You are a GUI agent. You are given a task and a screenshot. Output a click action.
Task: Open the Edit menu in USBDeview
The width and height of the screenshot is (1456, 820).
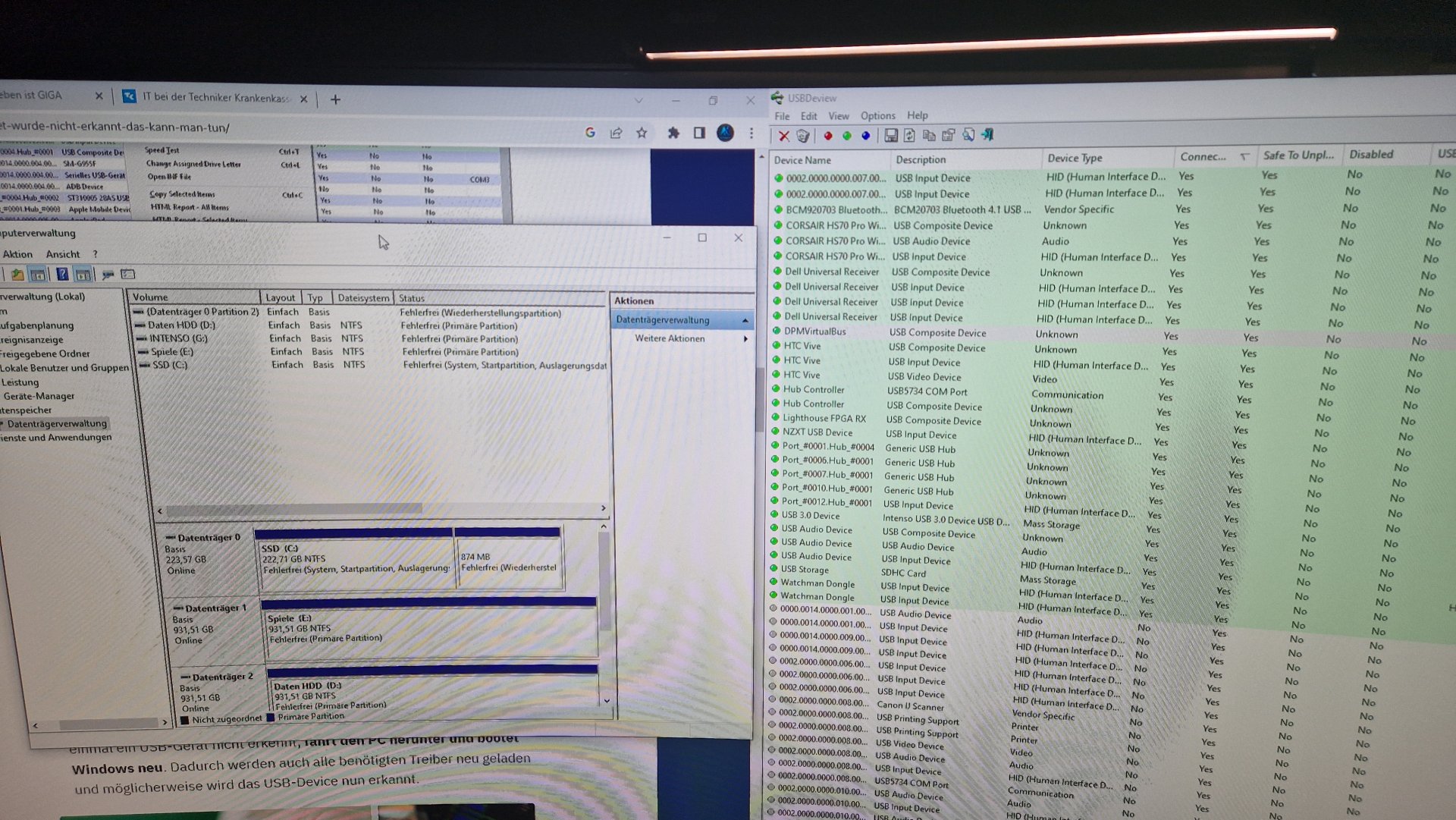pyautogui.click(x=809, y=116)
